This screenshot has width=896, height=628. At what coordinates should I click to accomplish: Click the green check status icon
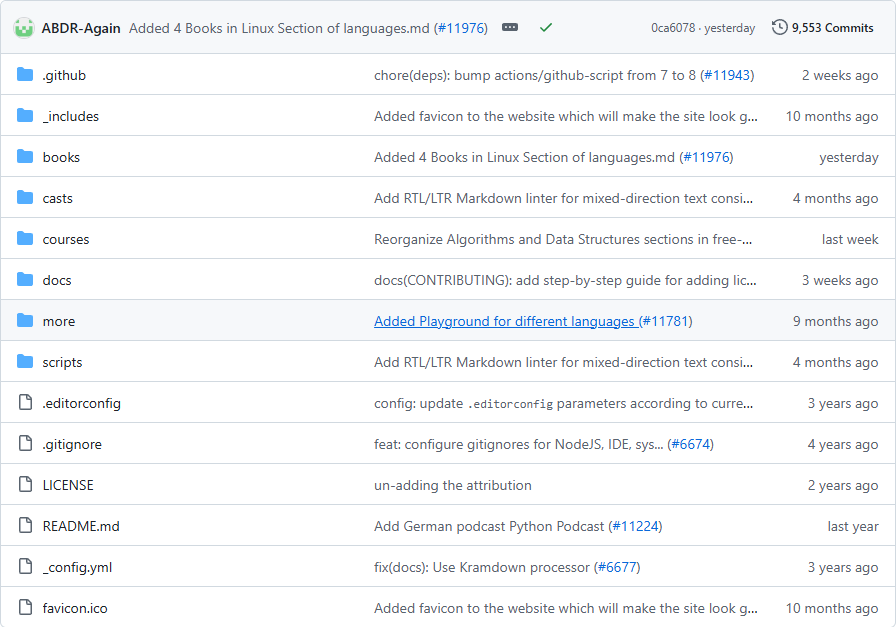coord(545,28)
